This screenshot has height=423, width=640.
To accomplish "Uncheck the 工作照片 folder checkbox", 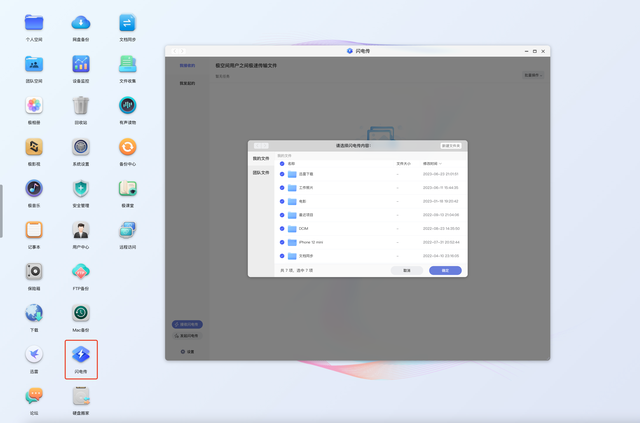I will (x=282, y=188).
